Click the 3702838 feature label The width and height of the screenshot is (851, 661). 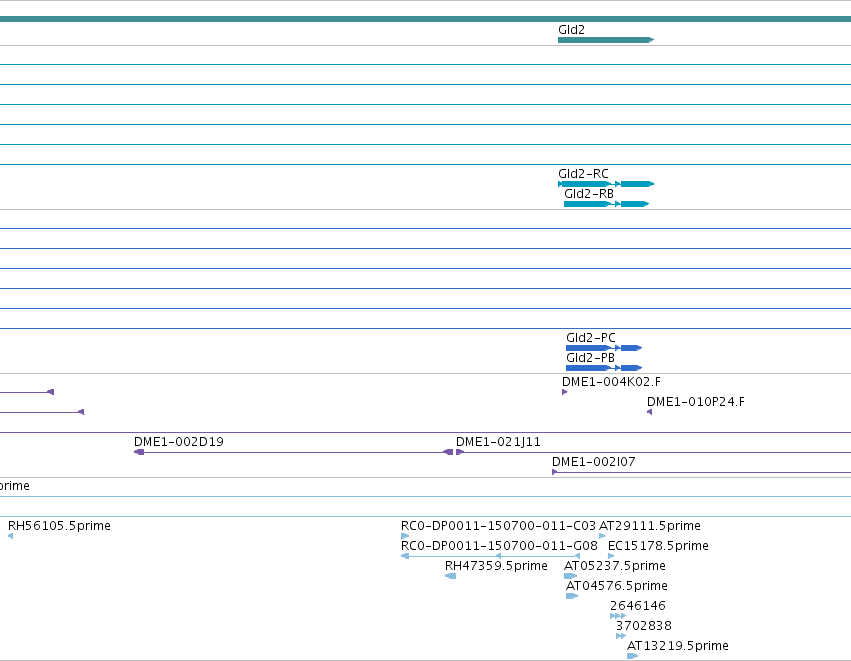pyautogui.click(x=644, y=626)
